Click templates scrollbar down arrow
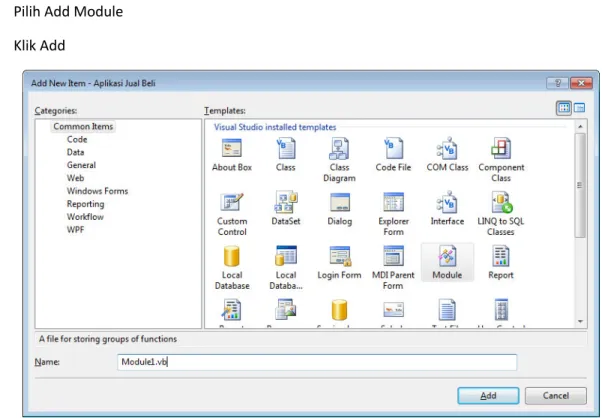The image size is (602, 418). (x=580, y=322)
